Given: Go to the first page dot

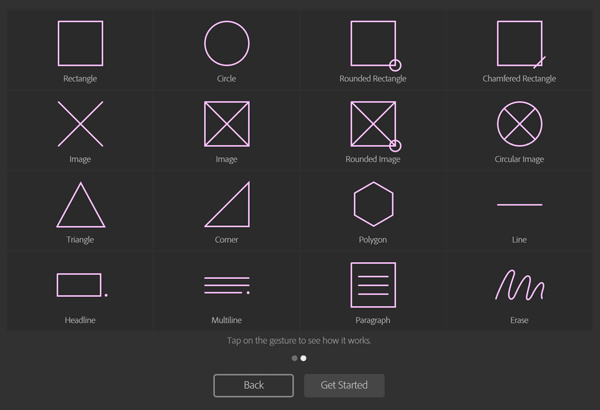Looking at the screenshot, I should [294, 358].
